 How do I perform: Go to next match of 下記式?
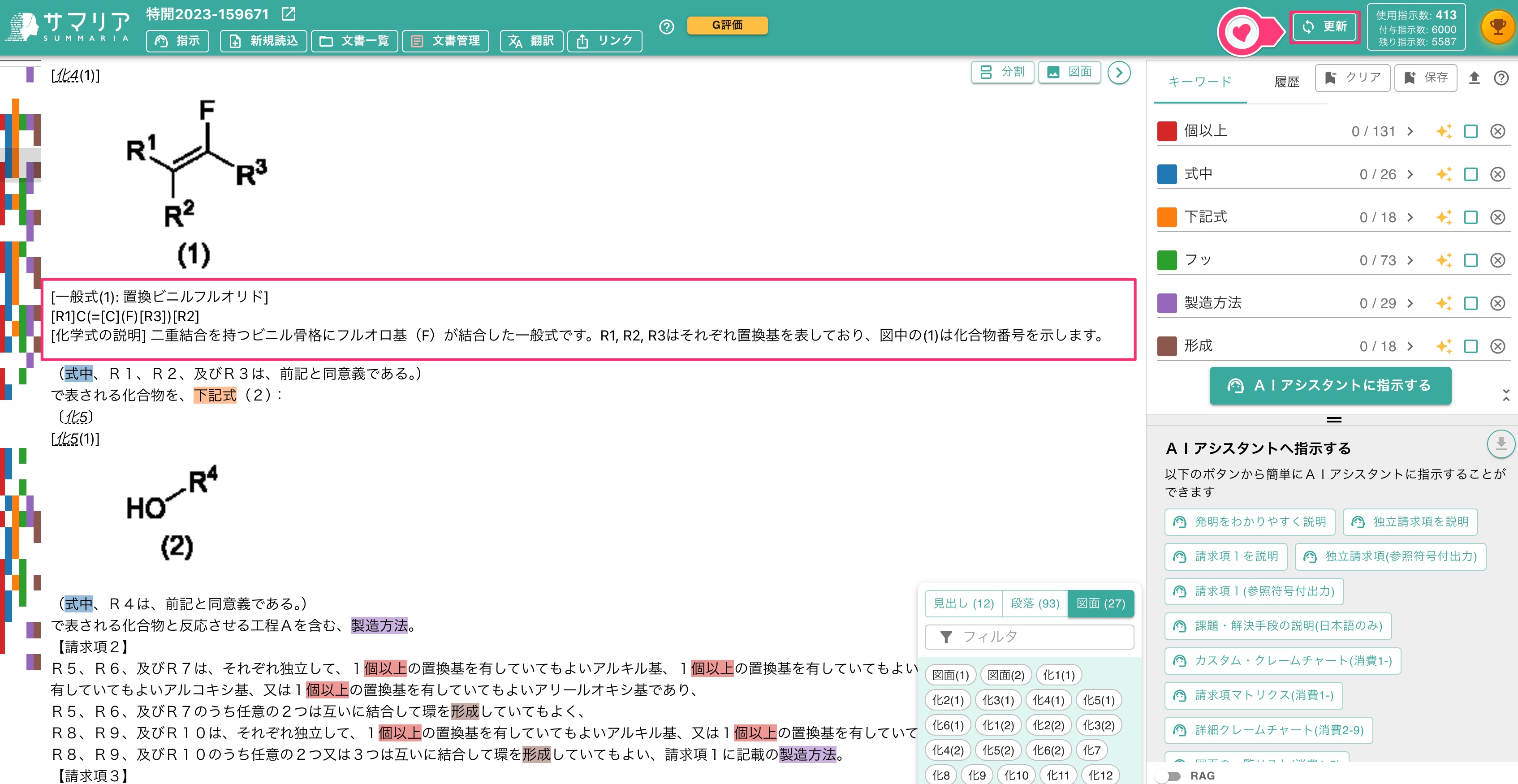pos(1410,217)
